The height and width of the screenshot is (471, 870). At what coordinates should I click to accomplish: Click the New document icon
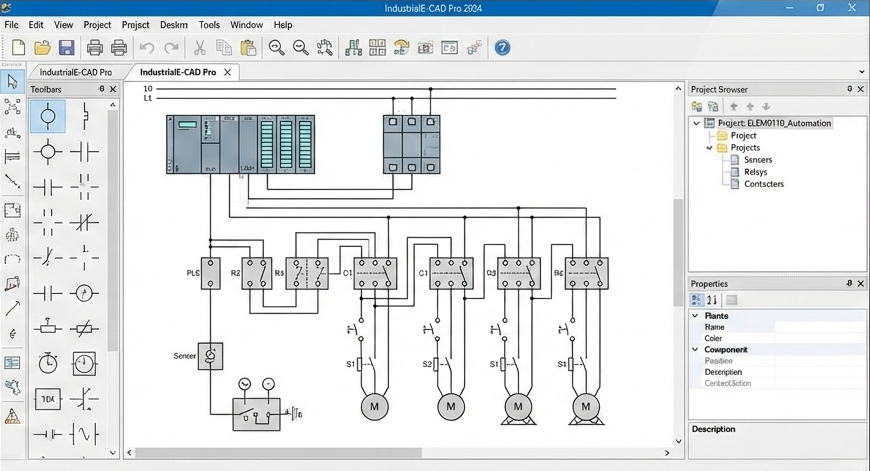[x=18, y=48]
